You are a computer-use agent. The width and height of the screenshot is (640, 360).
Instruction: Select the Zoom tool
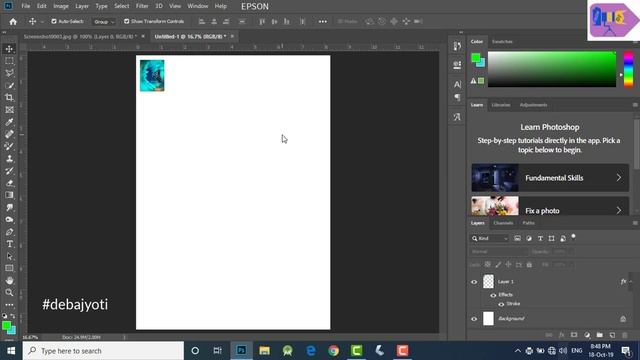9,293
